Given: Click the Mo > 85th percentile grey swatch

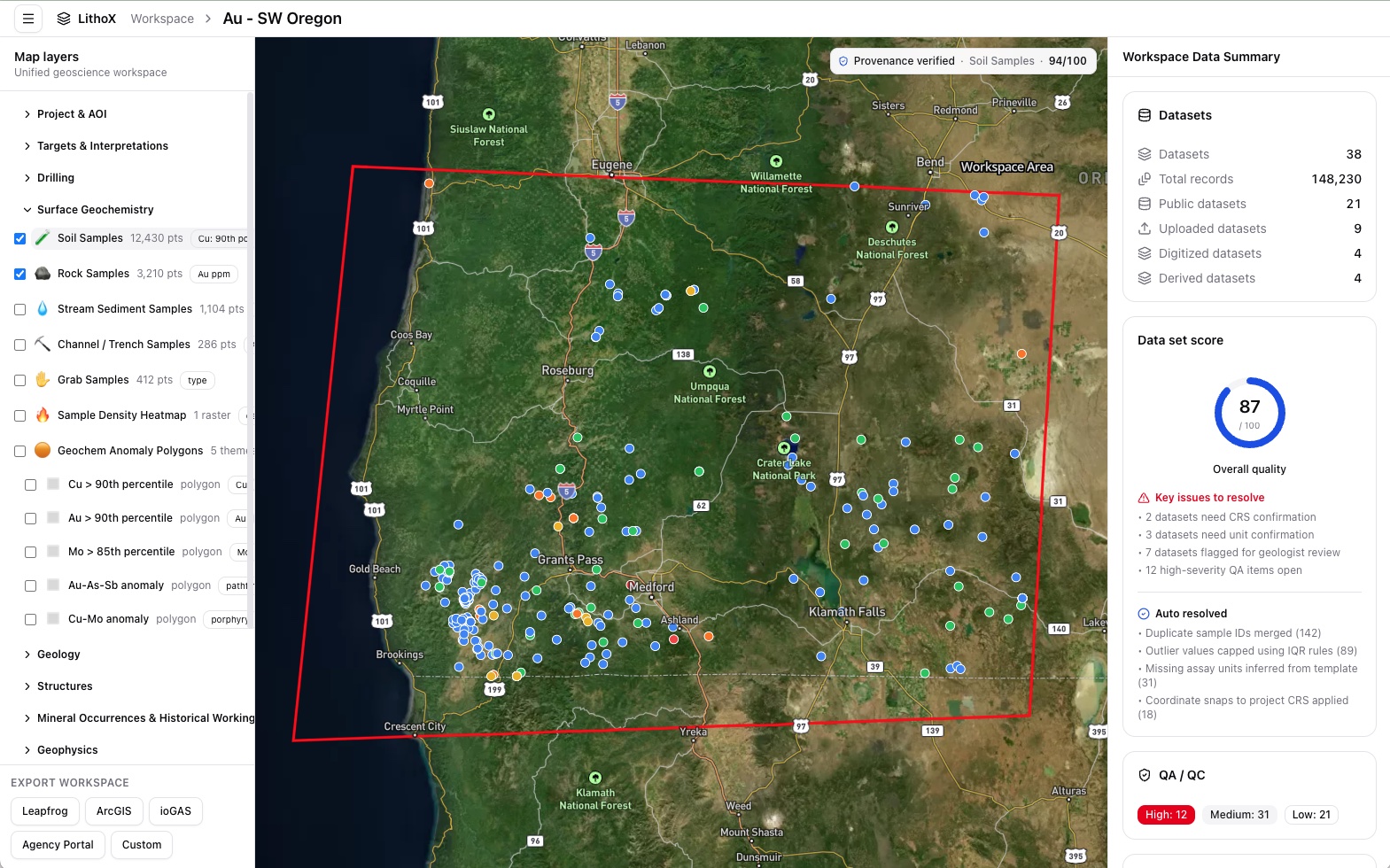Looking at the screenshot, I should click(53, 552).
